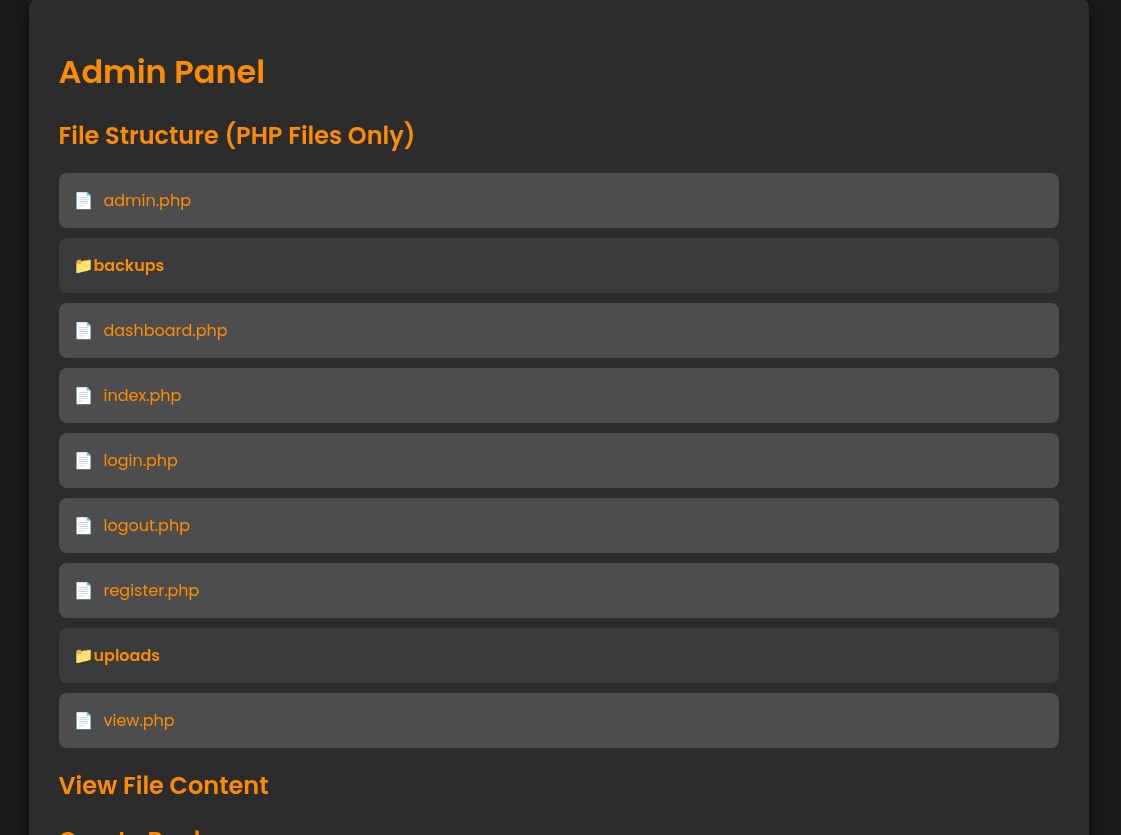Click the file icon beside view.php
1121x835 pixels.
click(x=84, y=721)
